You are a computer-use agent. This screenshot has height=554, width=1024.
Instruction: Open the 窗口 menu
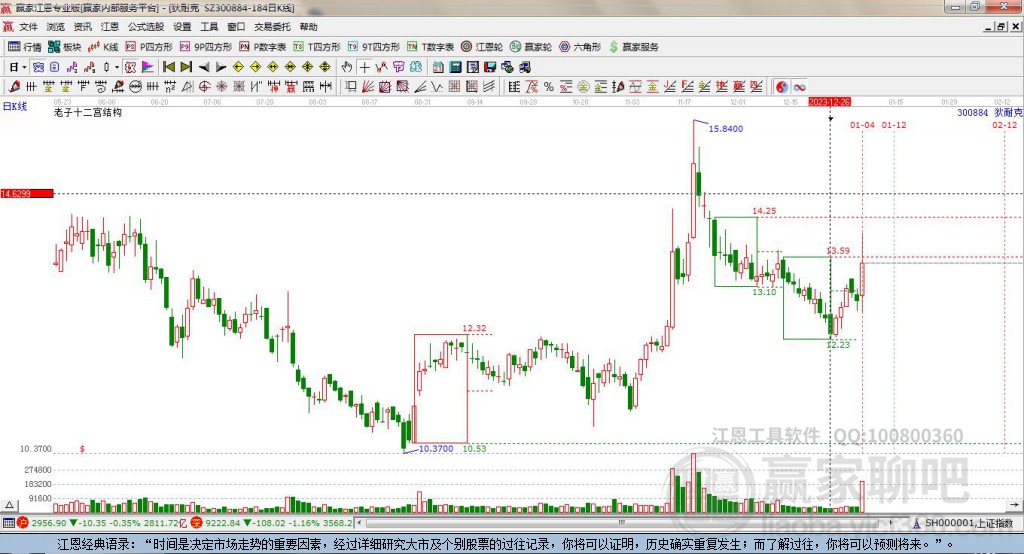[236, 27]
